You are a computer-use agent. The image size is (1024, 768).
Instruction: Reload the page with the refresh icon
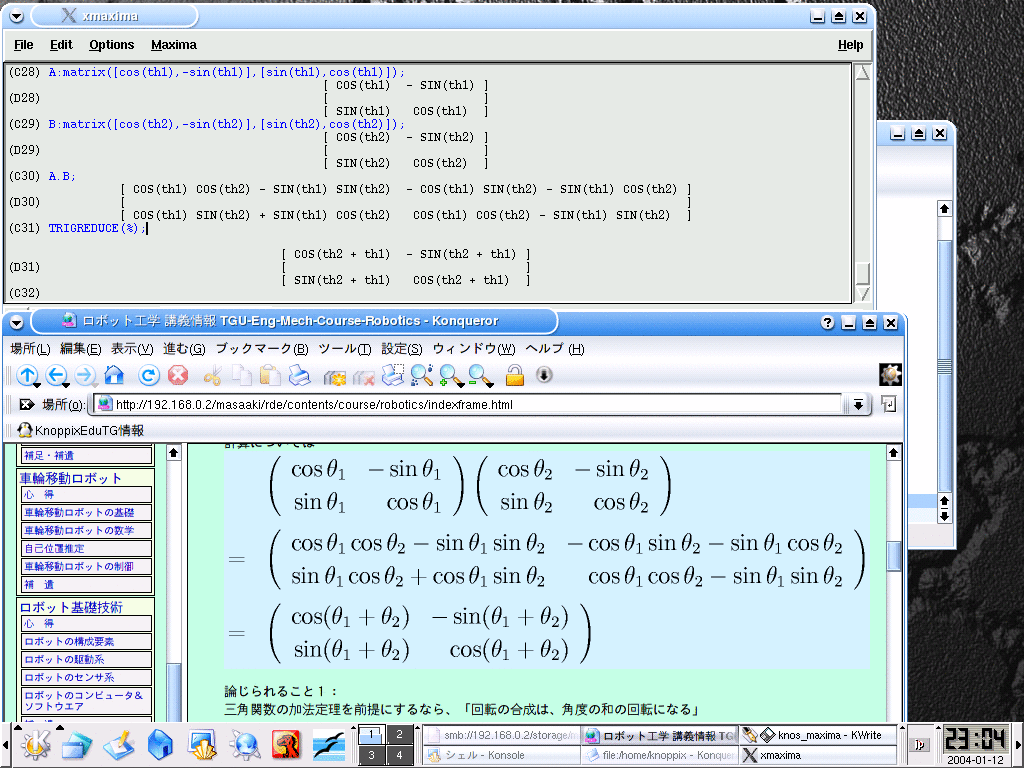click(149, 376)
